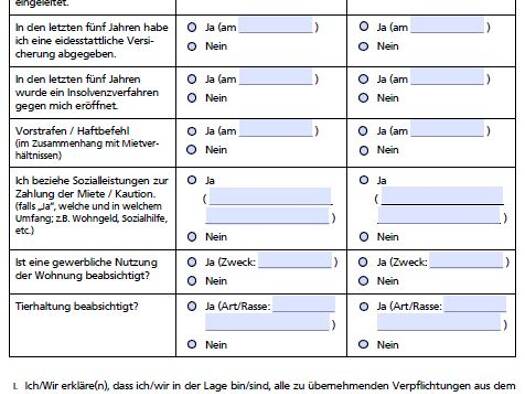Click first Sozialleistungen text field, first applicant
This screenshot has height=394, width=525.
point(270,196)
